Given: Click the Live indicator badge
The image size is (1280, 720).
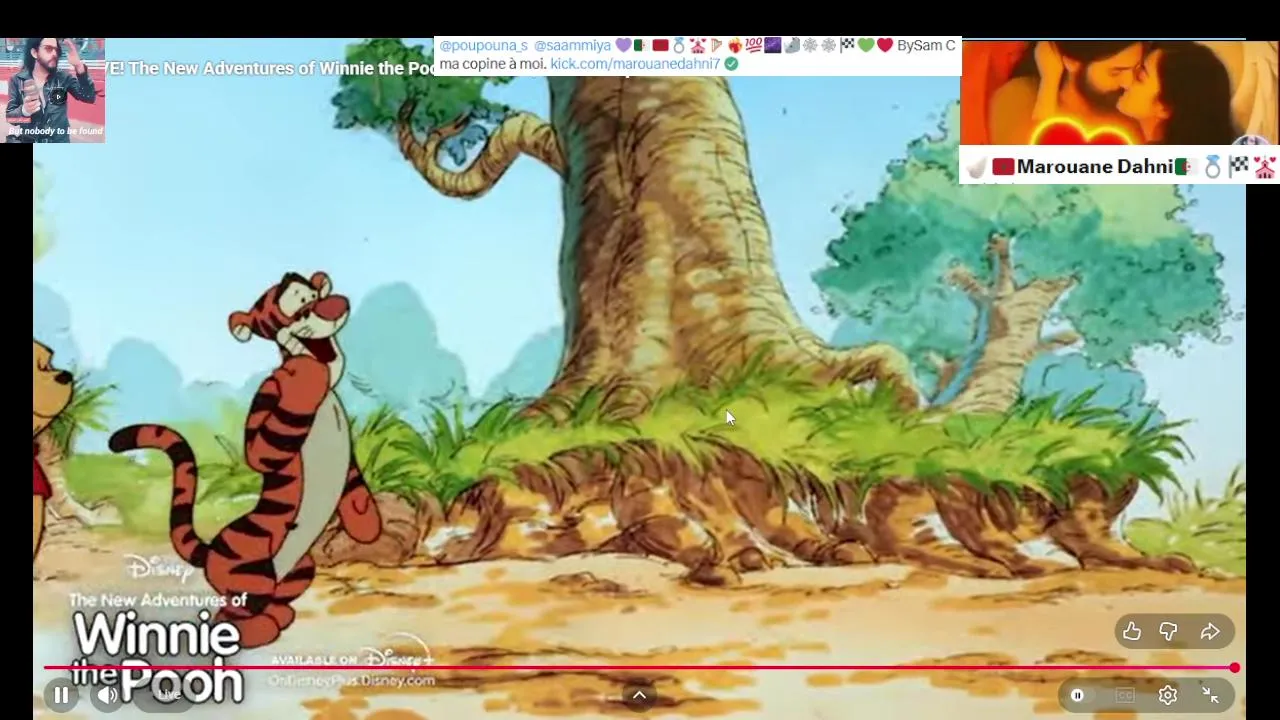Looking at the screenshot, I should [170, 695].
